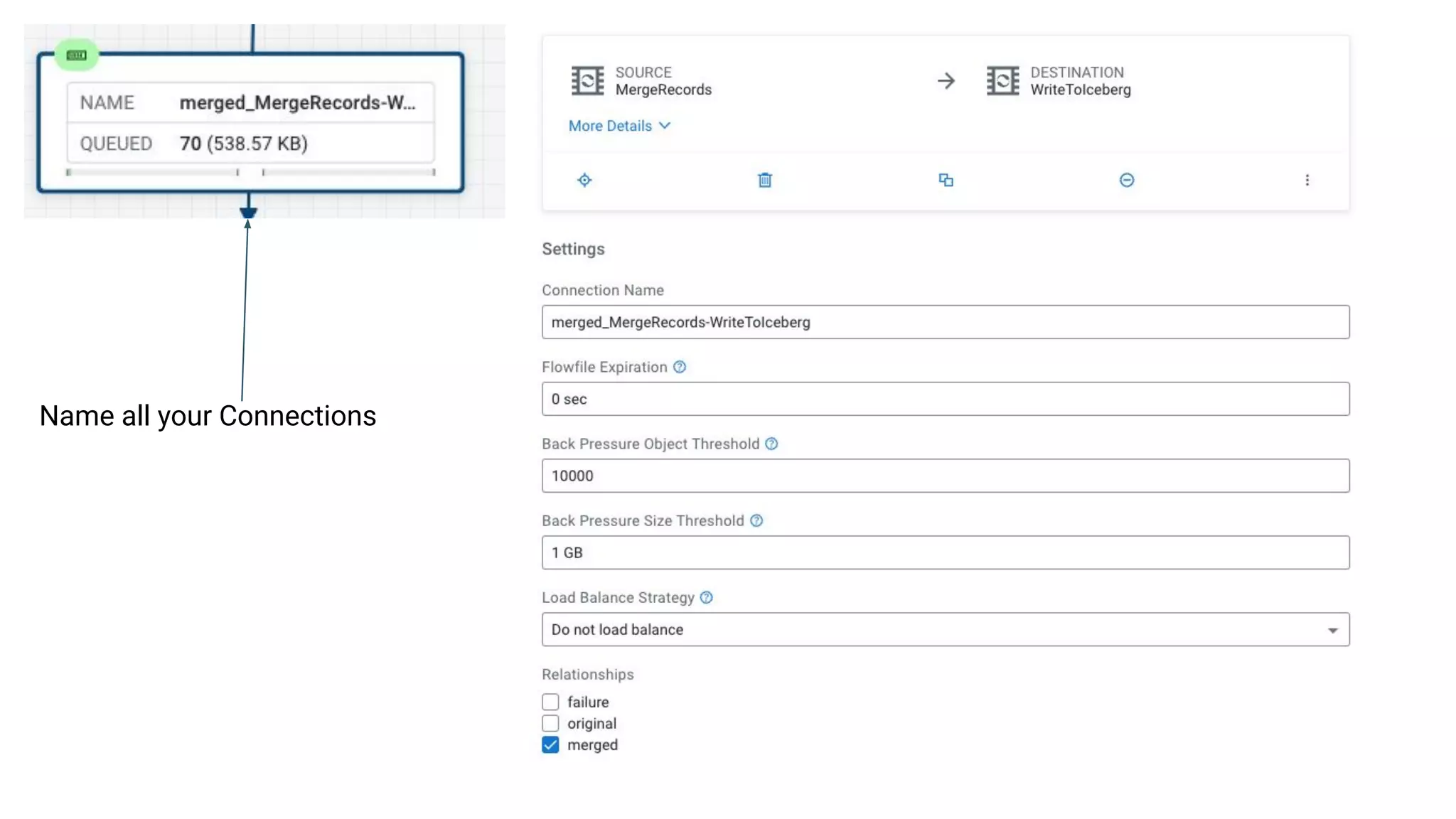Click the bring-to-front layers icon
The image size is (1456, 819).
click(x=946, y=180)
